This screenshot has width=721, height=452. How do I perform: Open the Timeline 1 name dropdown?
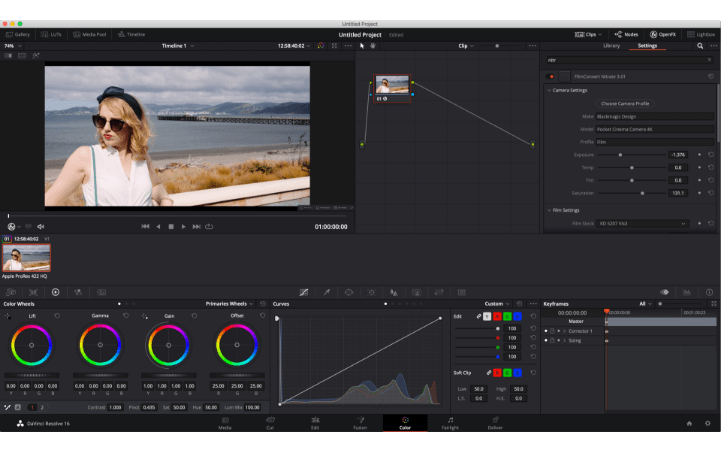coord(177,46)
